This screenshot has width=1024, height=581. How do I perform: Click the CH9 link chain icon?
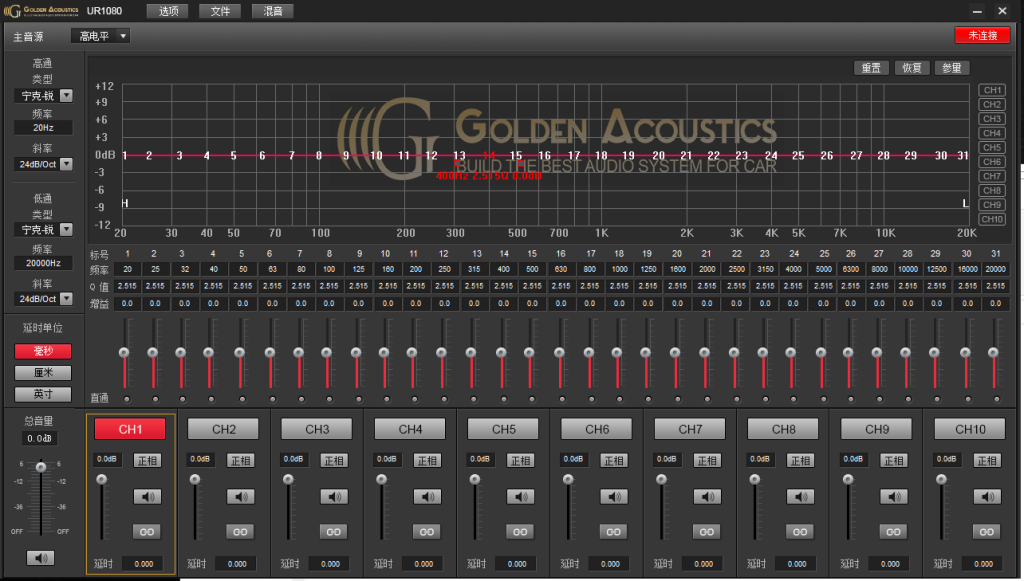(893, 532)
